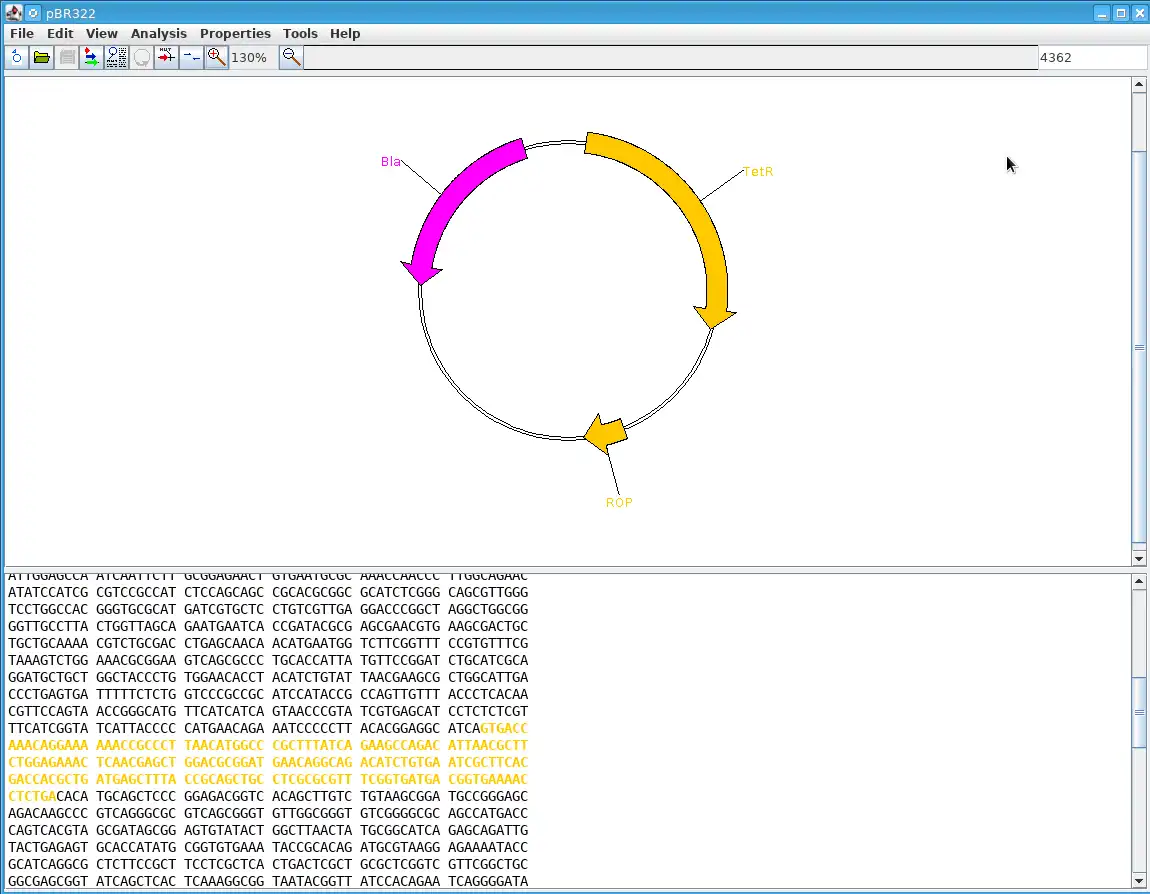Image resolution: width=1150 pixels, height=894 pixels.
Task: Click the ROP label on the map
Action: pos(619,502)
